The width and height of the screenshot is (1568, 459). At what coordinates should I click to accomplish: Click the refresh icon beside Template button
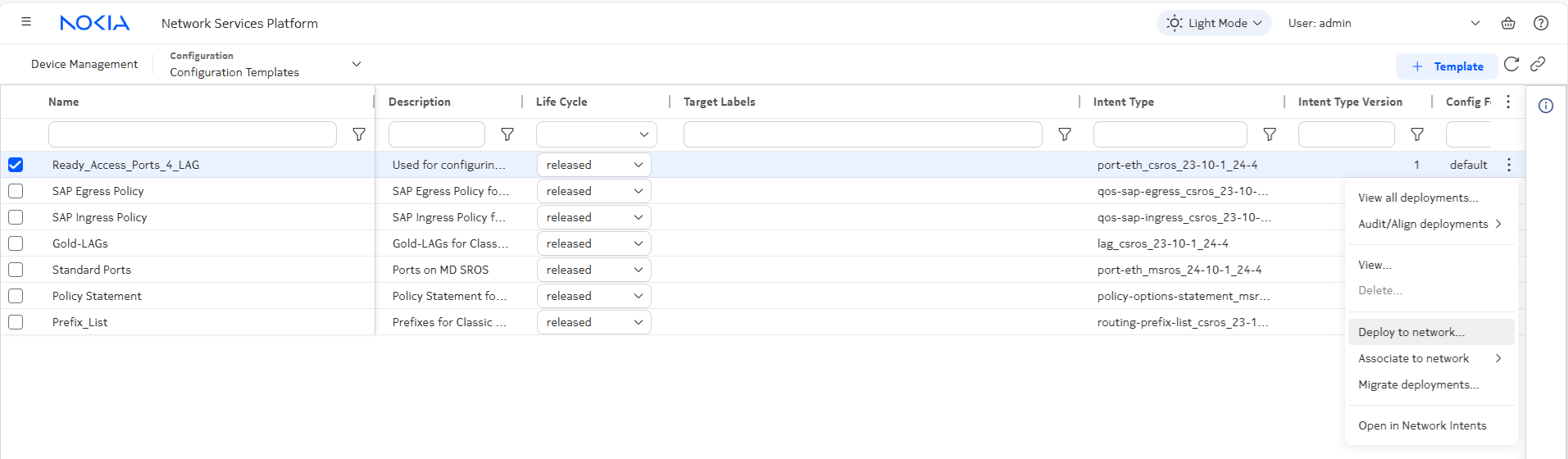tap(1511, 64)
